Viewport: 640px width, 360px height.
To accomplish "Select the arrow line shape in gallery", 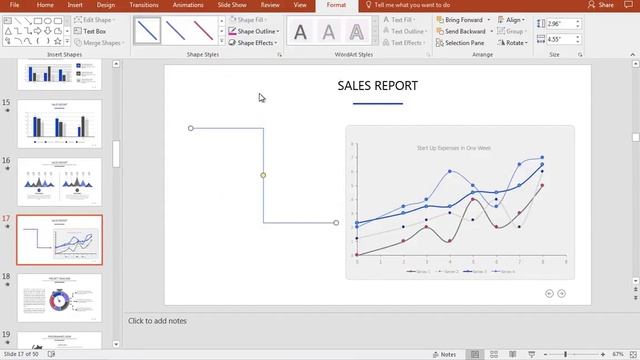I will pyautogui.click(x=28, y=21).
